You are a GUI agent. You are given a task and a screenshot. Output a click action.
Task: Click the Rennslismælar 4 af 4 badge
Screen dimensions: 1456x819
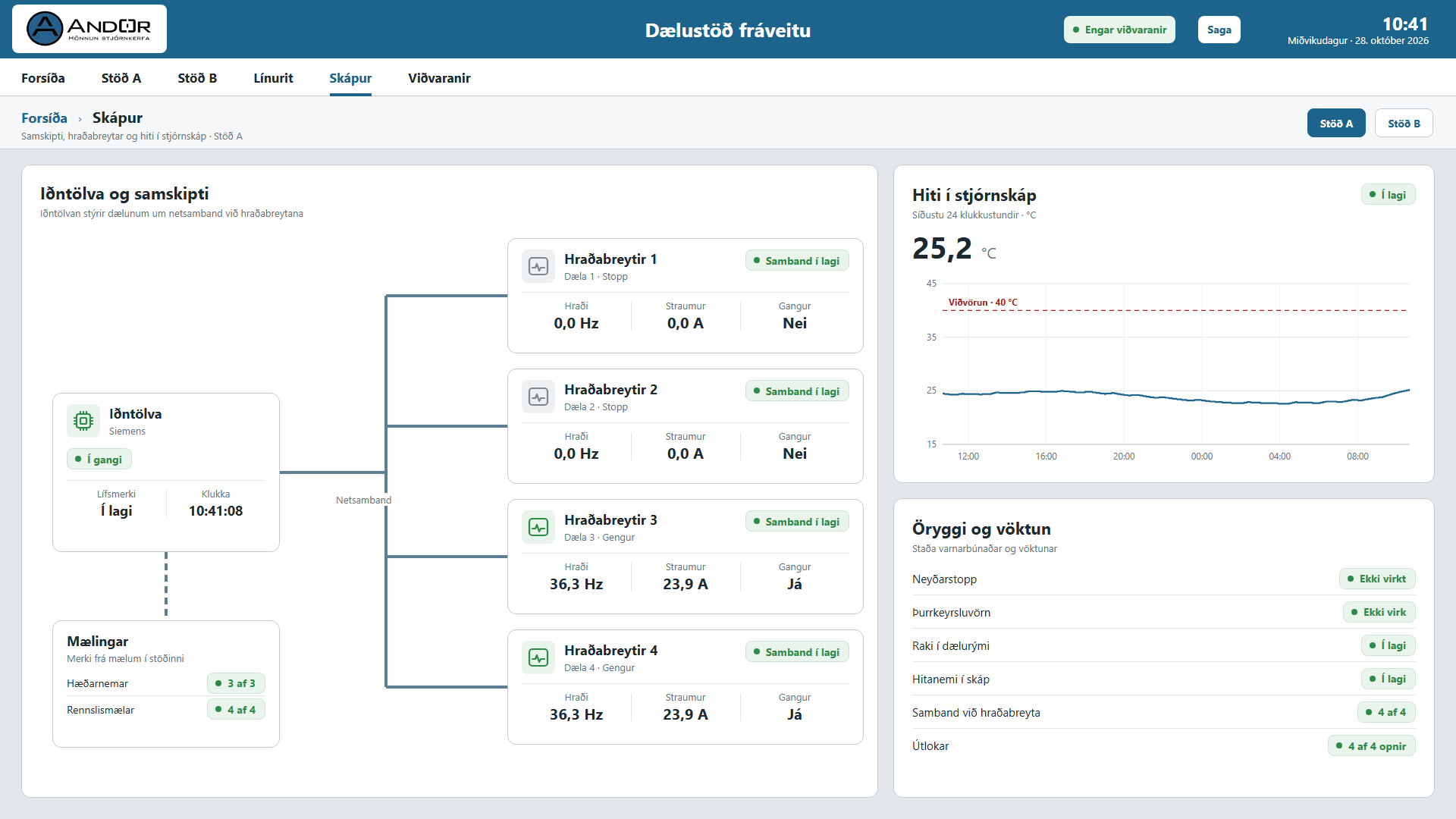pyautogui.click(x=236, y=710)
